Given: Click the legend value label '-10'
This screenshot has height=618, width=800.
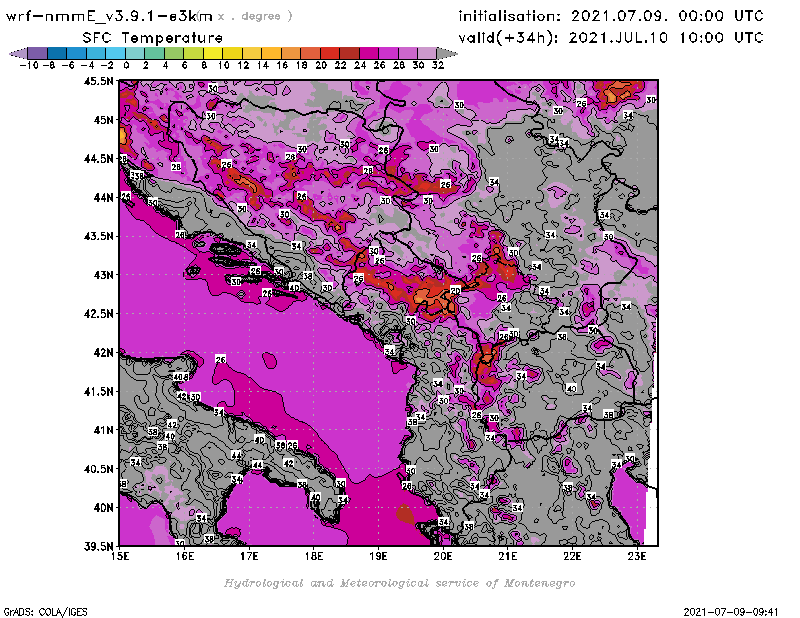Looking at the screenshot, I should point(29,65).
